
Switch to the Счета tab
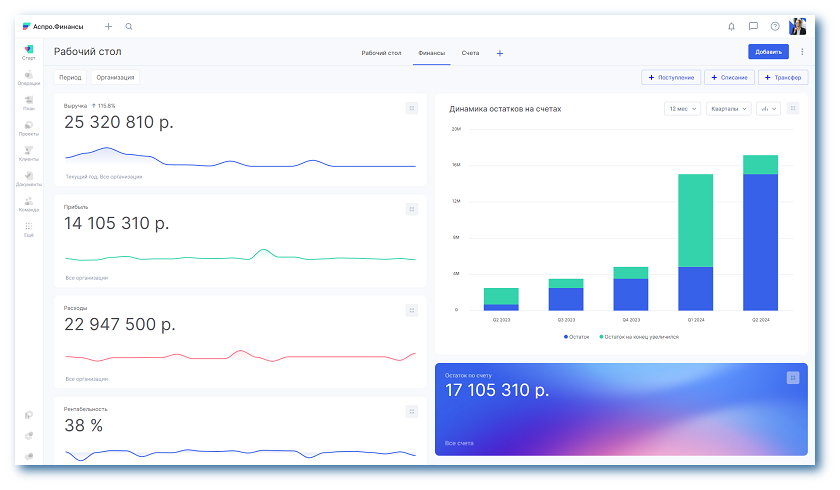click(x=470, y=52)
